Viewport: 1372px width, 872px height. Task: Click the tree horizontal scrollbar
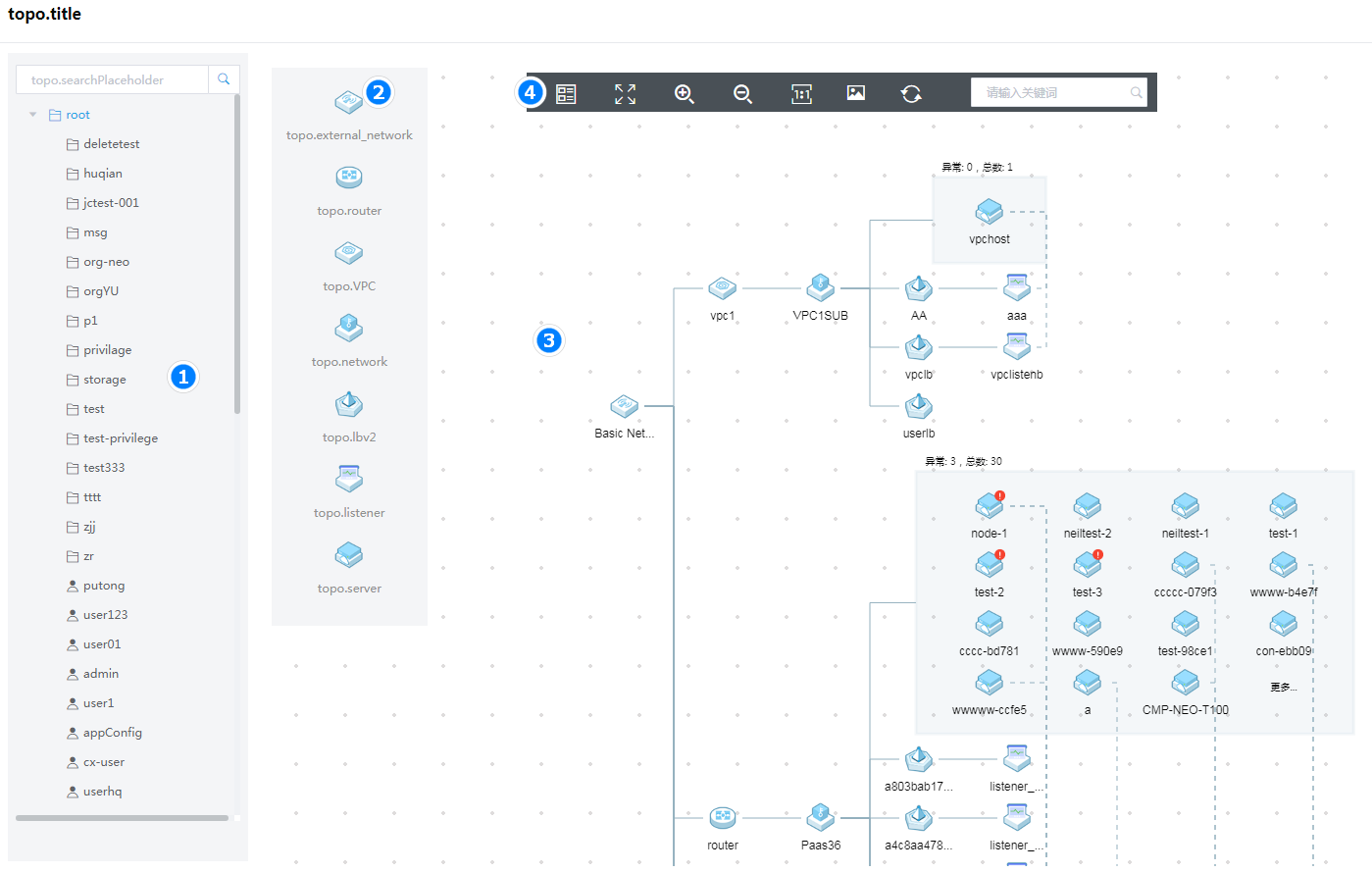122,817
